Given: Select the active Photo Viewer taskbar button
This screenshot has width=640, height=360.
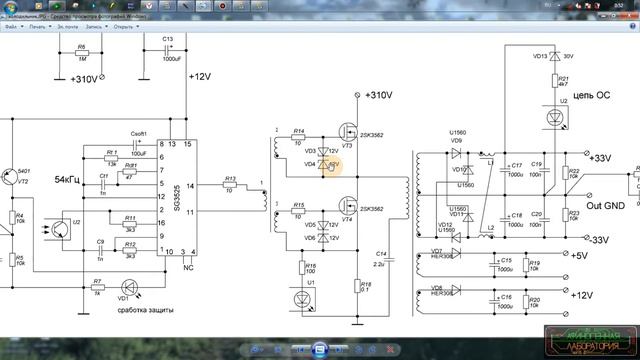Looking at the screenshot, I should click(x=204, y=6).
